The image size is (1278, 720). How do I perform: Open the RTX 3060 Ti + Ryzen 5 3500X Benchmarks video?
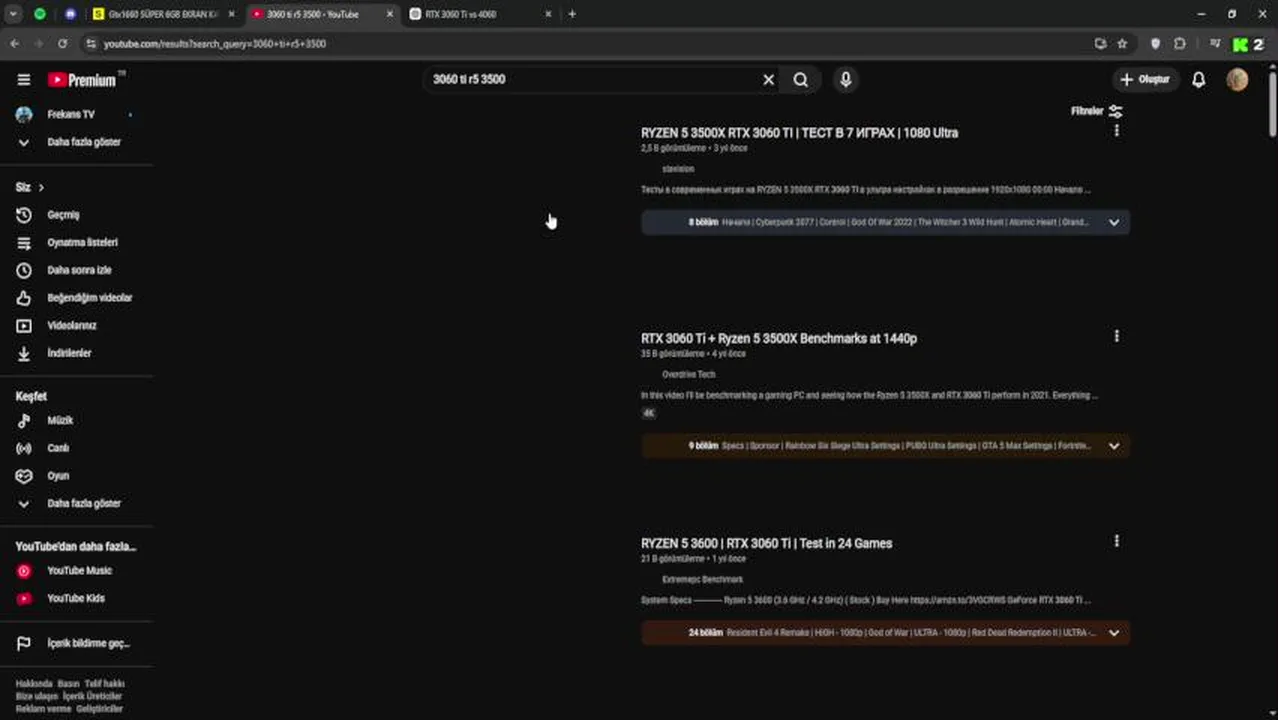tap(779, 339)
